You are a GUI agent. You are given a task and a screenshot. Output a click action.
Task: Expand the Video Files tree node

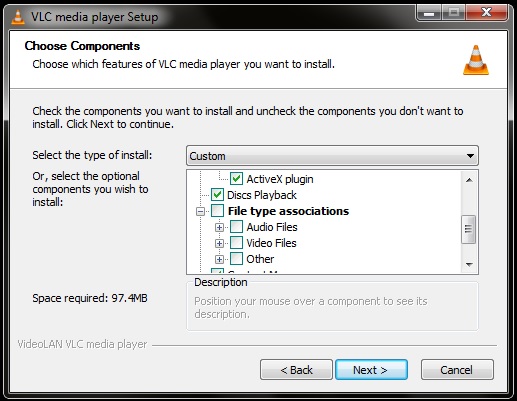click(x=219, y=243)
